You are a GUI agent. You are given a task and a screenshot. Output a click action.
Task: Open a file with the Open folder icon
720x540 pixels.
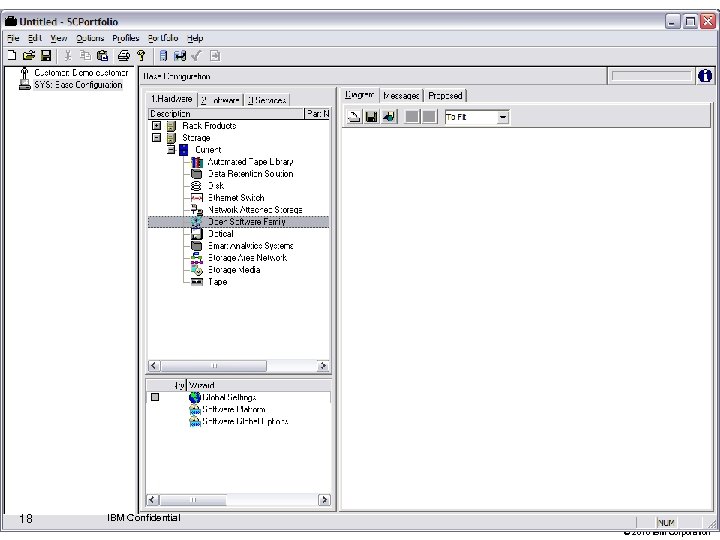coord(28,56)
